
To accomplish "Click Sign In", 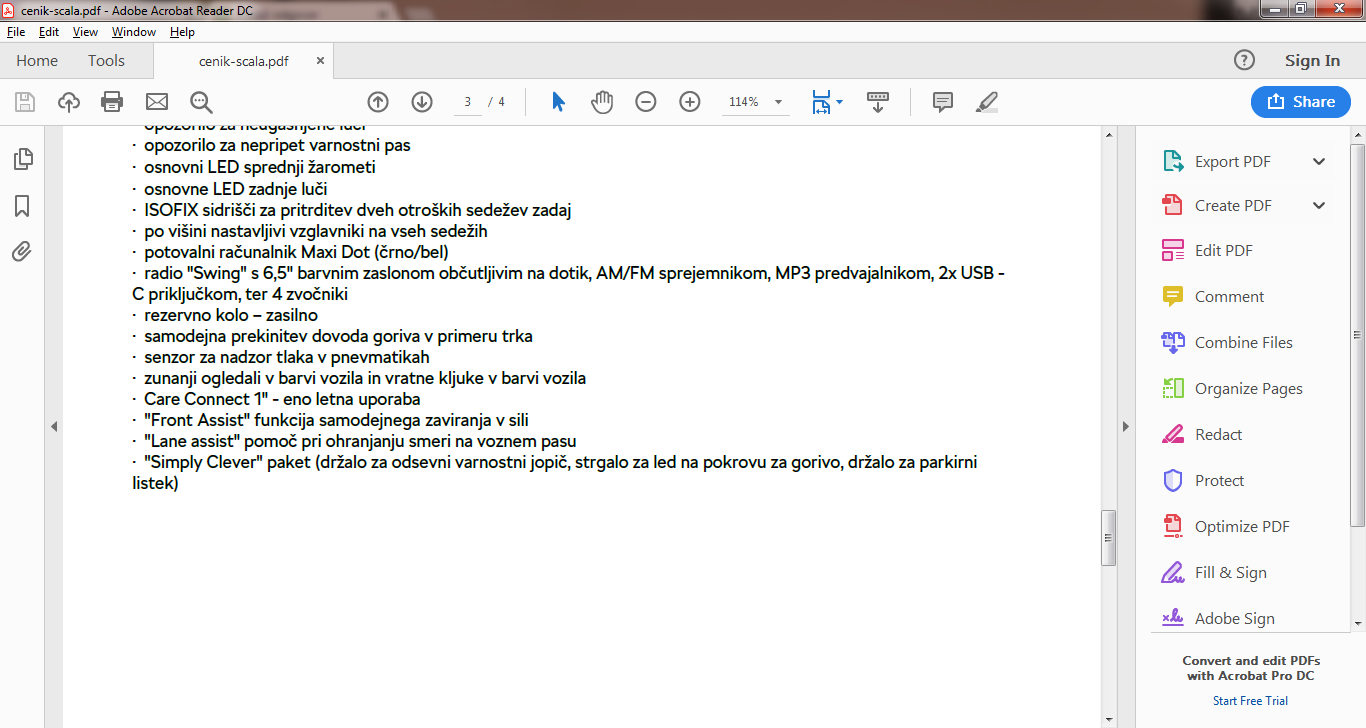I will point(1312,60).
